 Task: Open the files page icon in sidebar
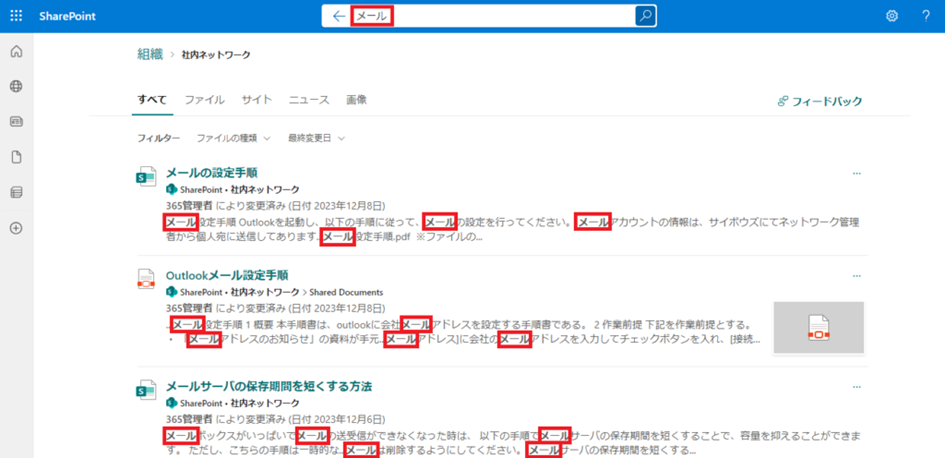pos(16,157)
